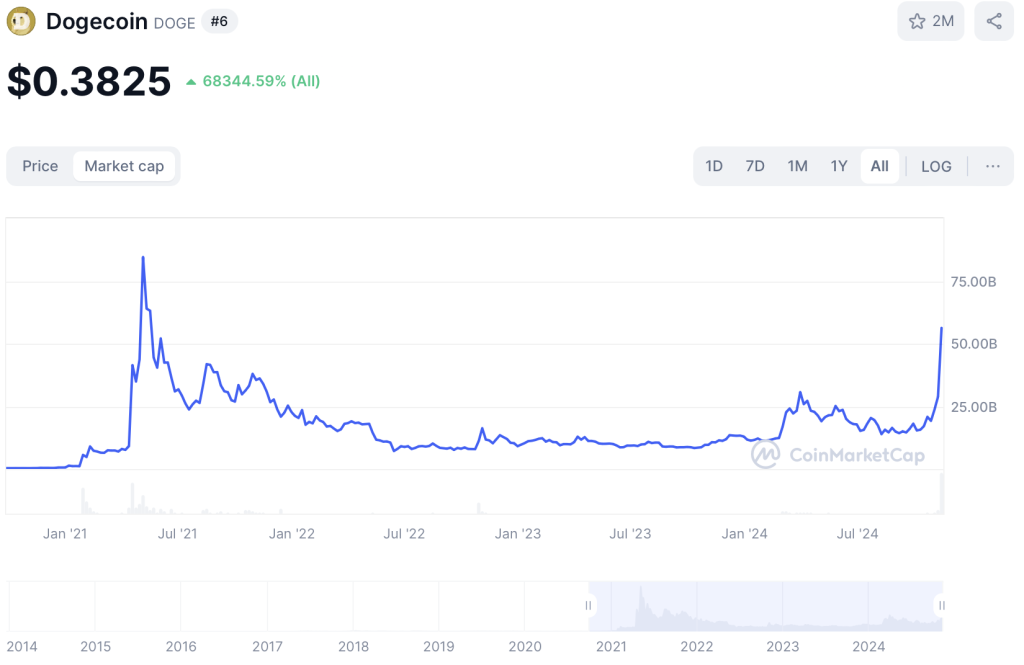This screenshot has height=665, width=1024.
Task: Set chart range to 1M
Action: point(797,167)
